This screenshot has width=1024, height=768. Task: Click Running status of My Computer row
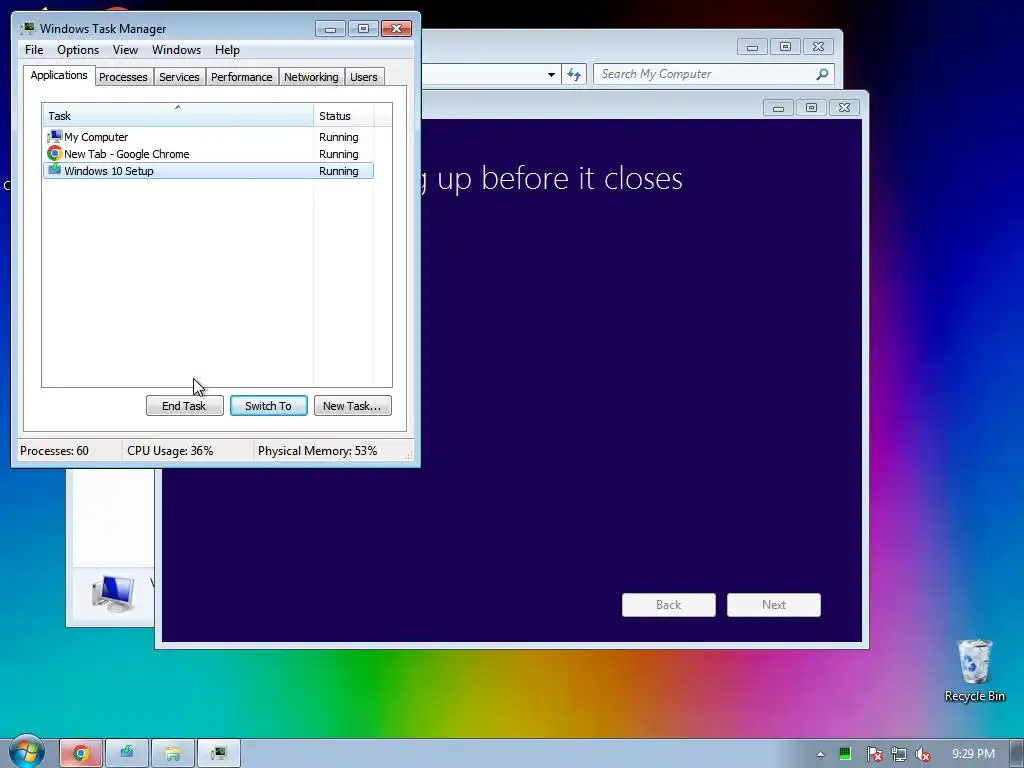pyautogui.click(x=338, y=137)
